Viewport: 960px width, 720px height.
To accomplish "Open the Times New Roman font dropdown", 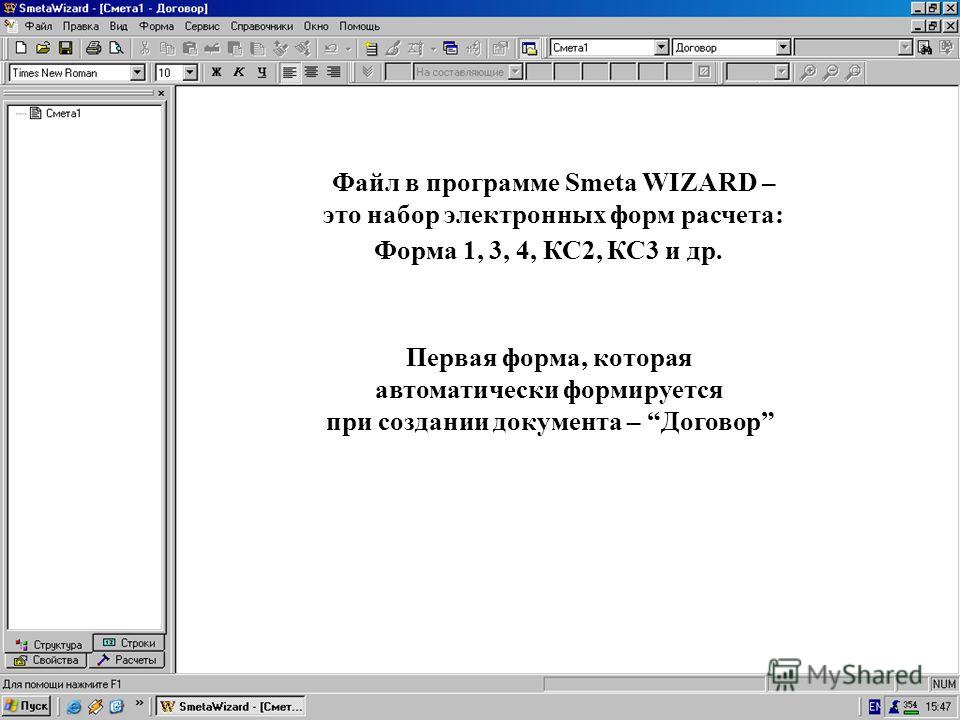I will tap(138, 73).
